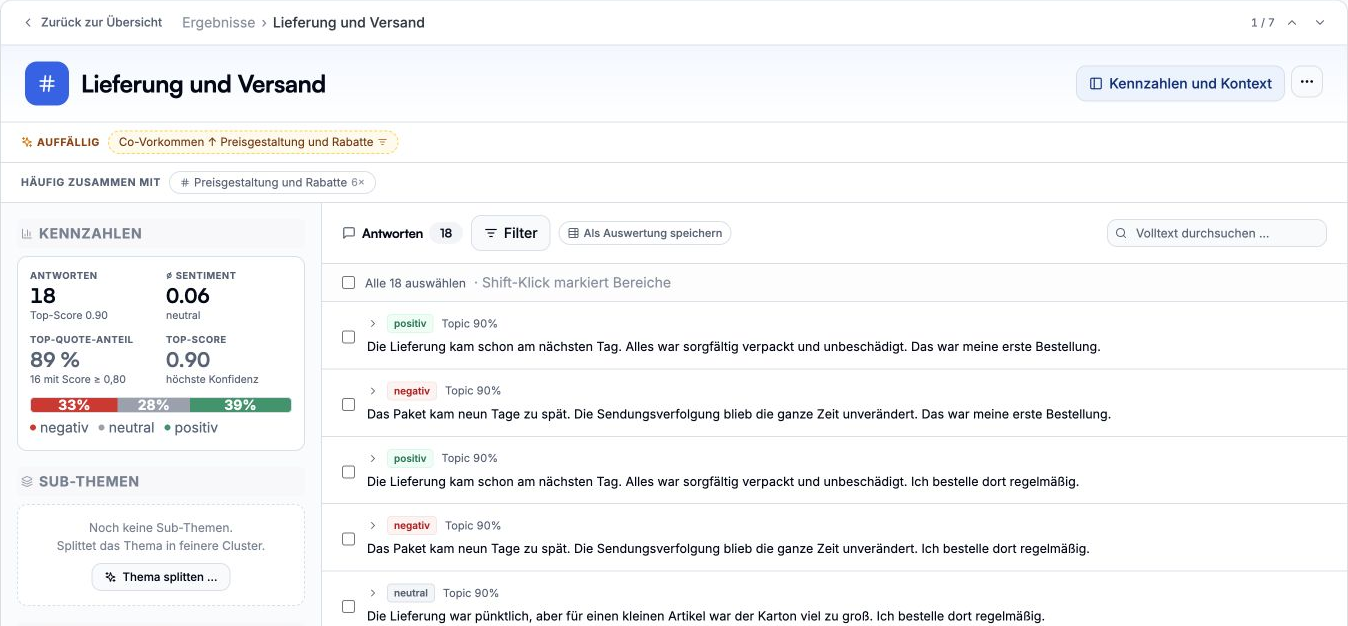
Task: Open the Preisgestaltung und Rabatte 6× tag
Action: (x=272, y=182)
